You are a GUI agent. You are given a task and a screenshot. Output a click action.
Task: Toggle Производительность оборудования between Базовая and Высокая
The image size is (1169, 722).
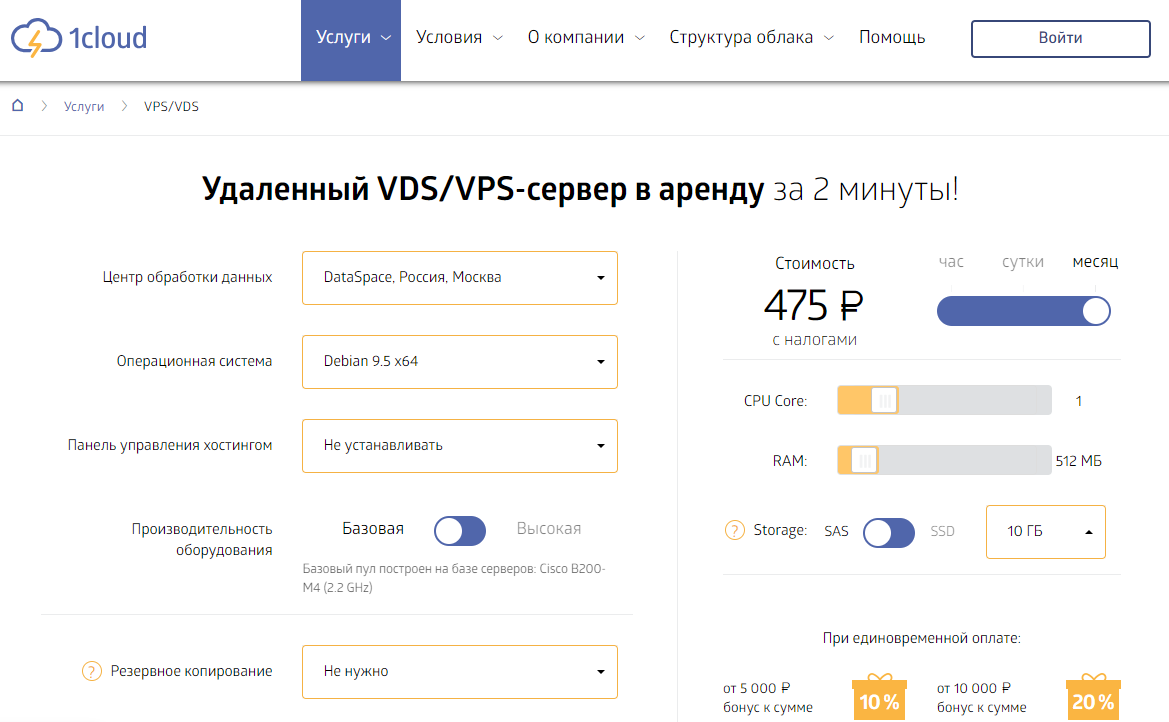459,531
